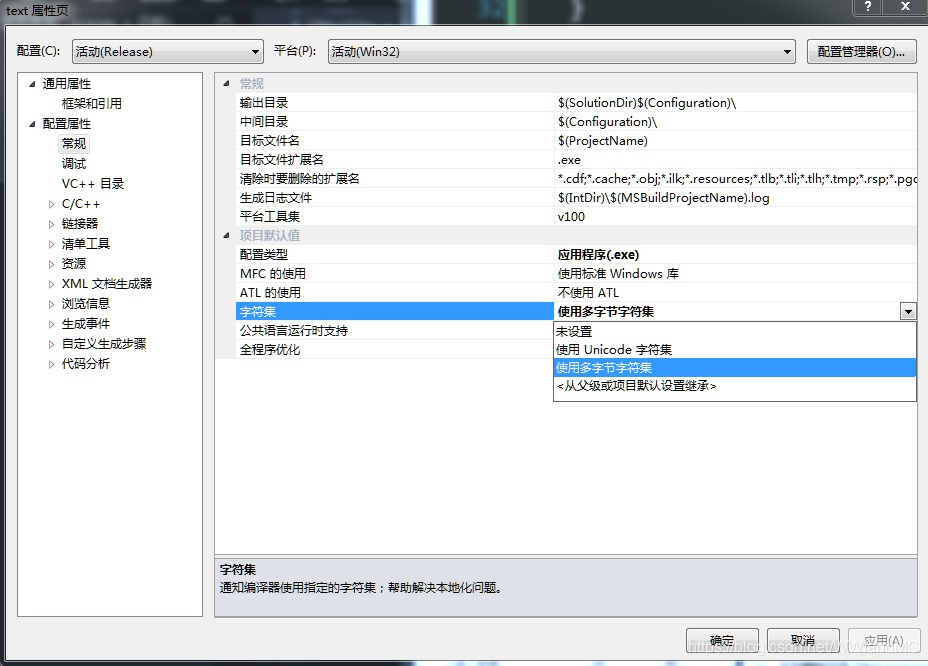Image resolution: width=928 pixels, height=666 pixels.
Task: Select the 公共语言运行时支持 property
Action: click(x=395, y=330)
